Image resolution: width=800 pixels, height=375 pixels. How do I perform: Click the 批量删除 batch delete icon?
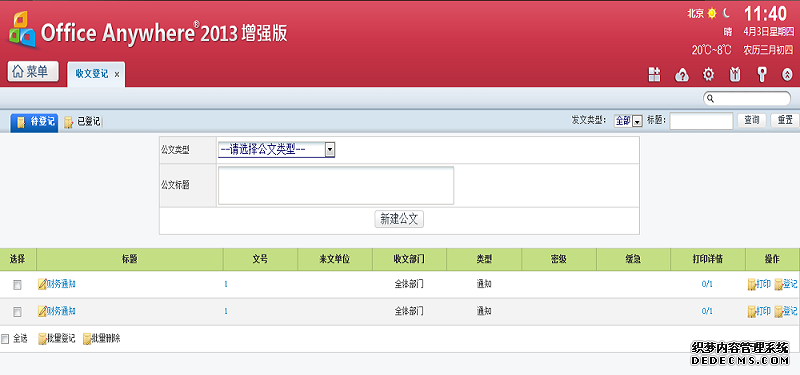[x=87, y=339]
